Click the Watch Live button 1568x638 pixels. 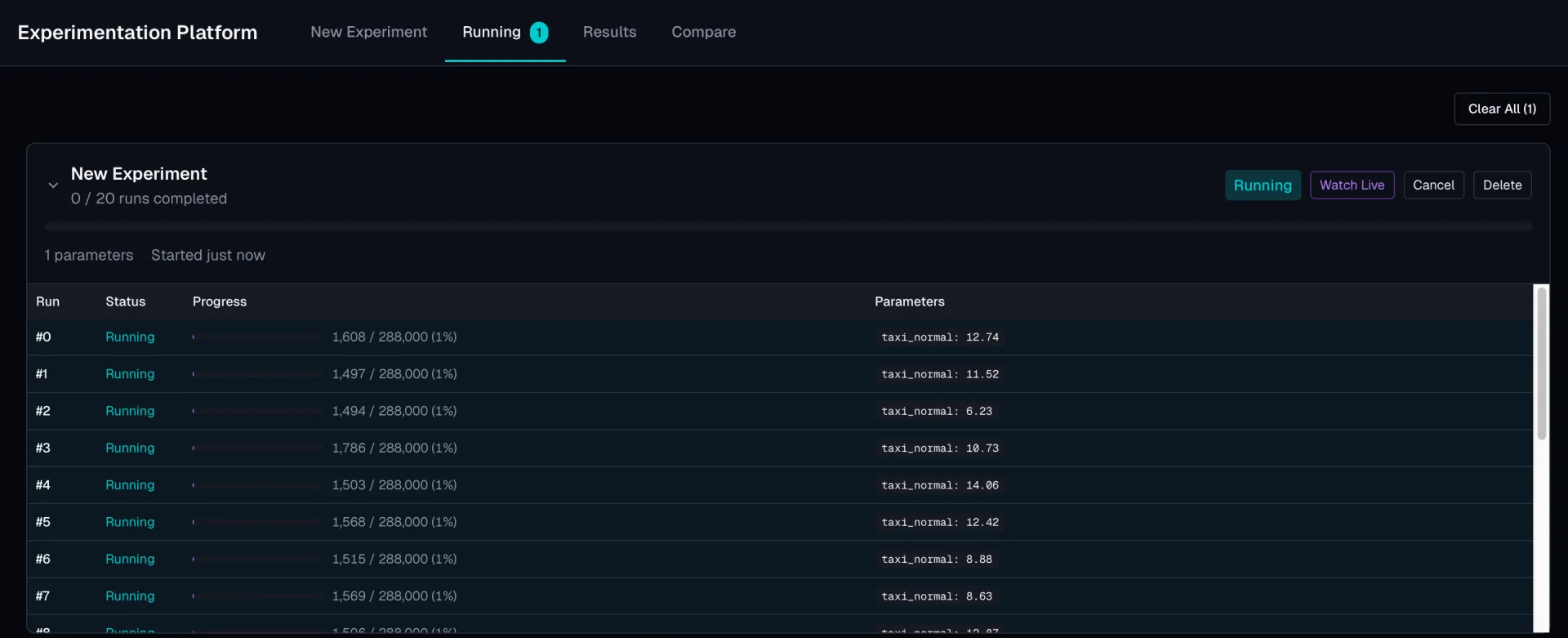[x=1352, y=185]
